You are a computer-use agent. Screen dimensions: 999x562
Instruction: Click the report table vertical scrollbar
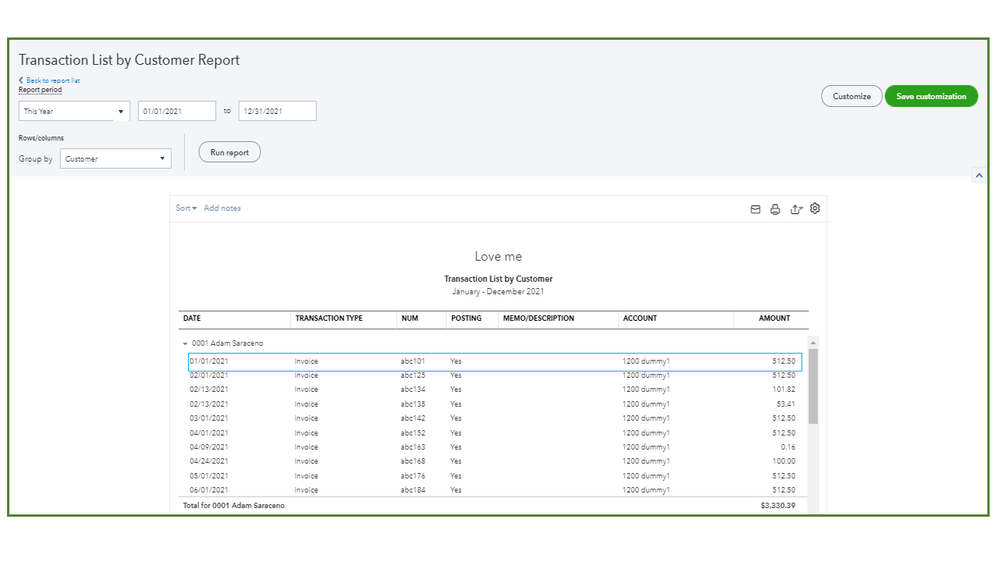tap(813, 385)
